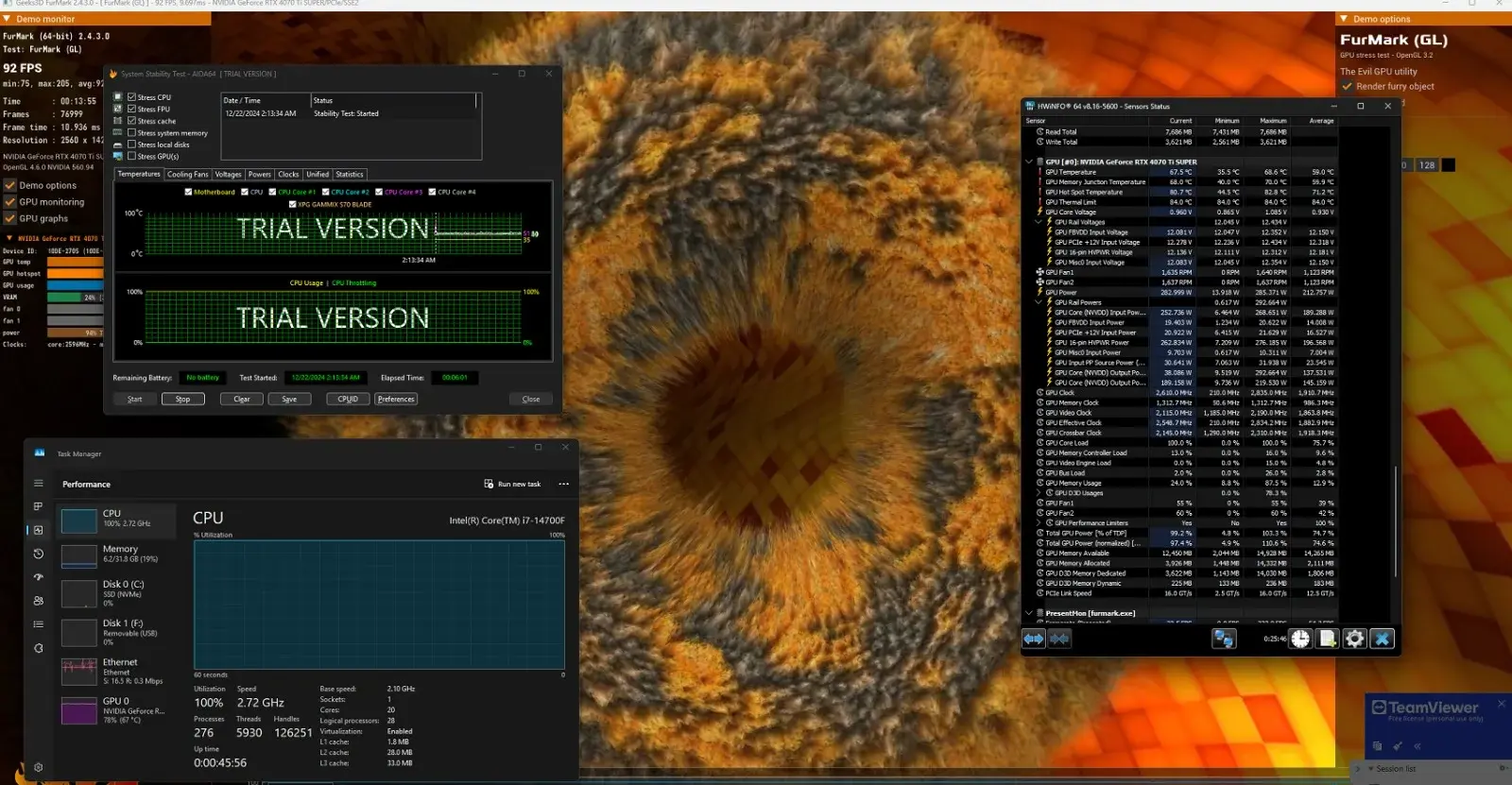This screenshot has height=785, width=1512.
Task: Enable Stress GPU(s) checkbox
Action: pyautogui.click(x=132, y=156)
